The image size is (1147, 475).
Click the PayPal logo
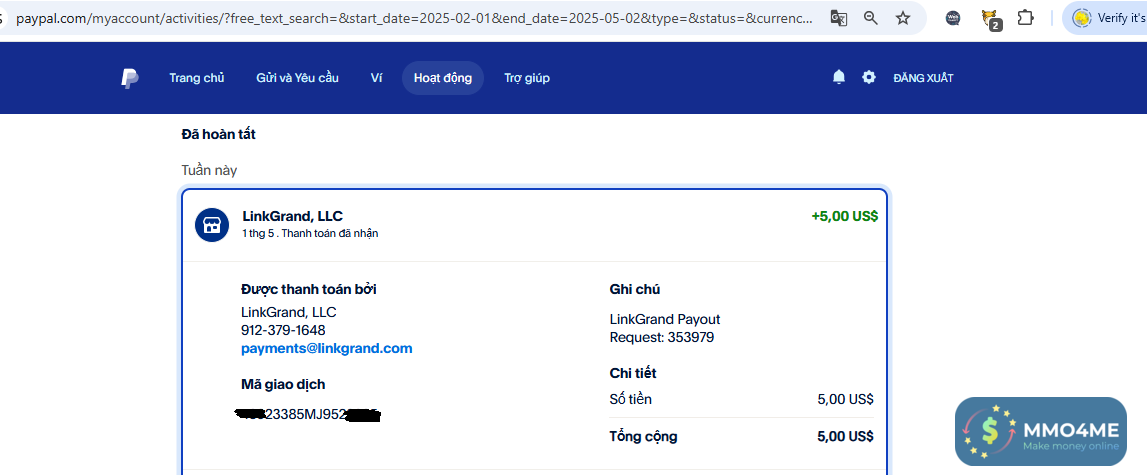point(129,78)
